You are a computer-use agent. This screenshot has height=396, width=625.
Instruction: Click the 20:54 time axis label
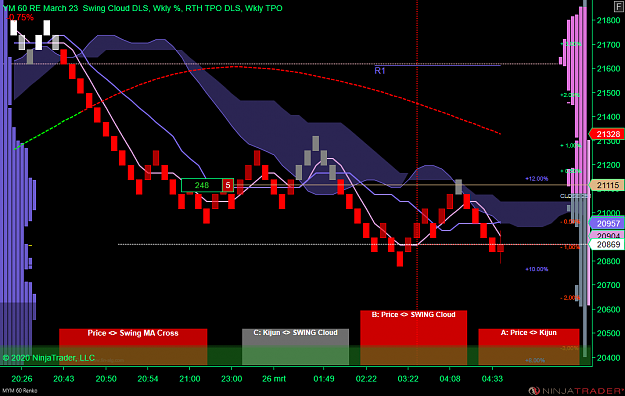click(x=148, y=378)
